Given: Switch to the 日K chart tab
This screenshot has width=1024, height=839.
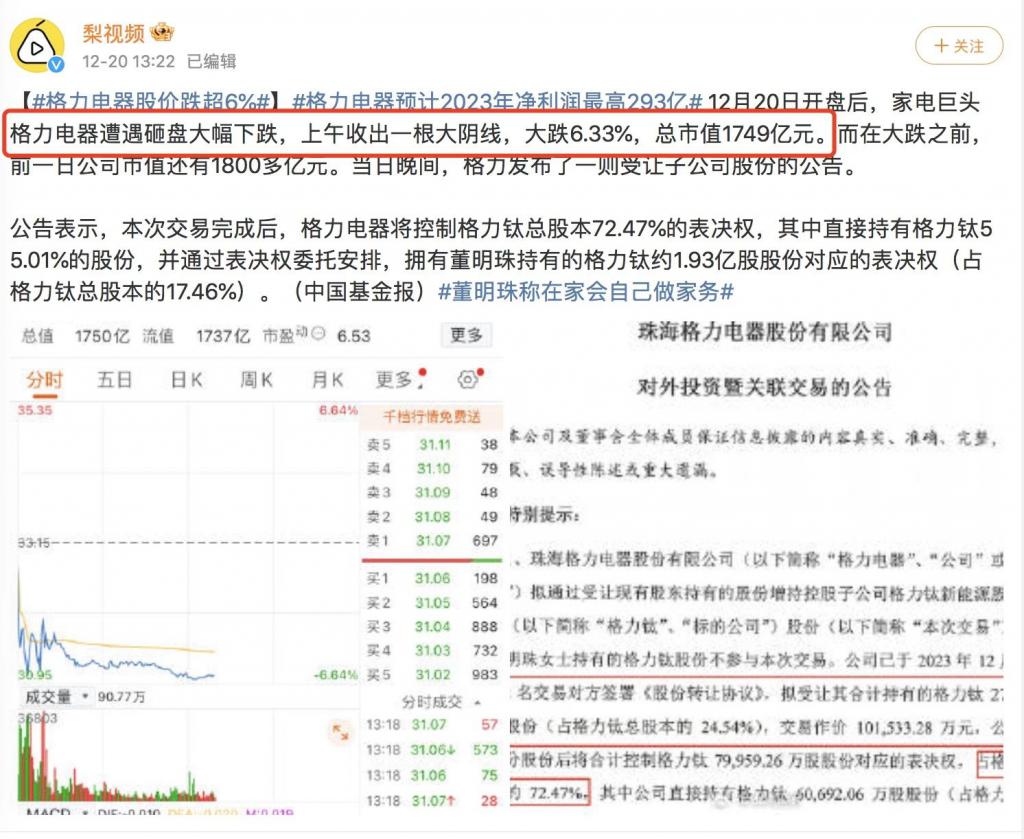Looking at the screenshot, I should pyautogui.click(x=186, y=379).
